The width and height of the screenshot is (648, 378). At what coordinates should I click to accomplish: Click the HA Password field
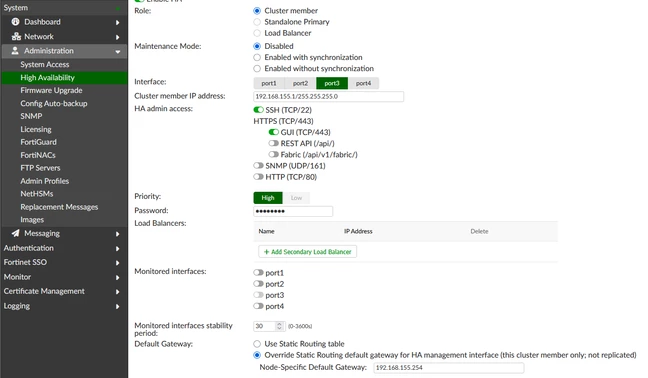click(x=293, y=211)
